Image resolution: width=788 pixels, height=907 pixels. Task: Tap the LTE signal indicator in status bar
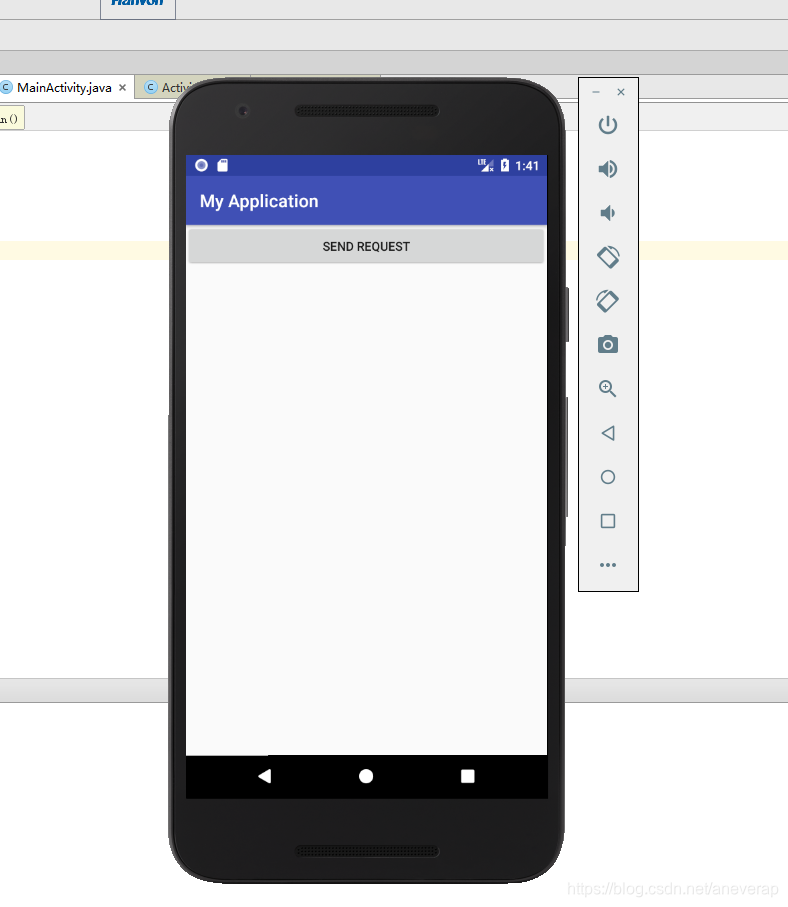tap(485, 165)
